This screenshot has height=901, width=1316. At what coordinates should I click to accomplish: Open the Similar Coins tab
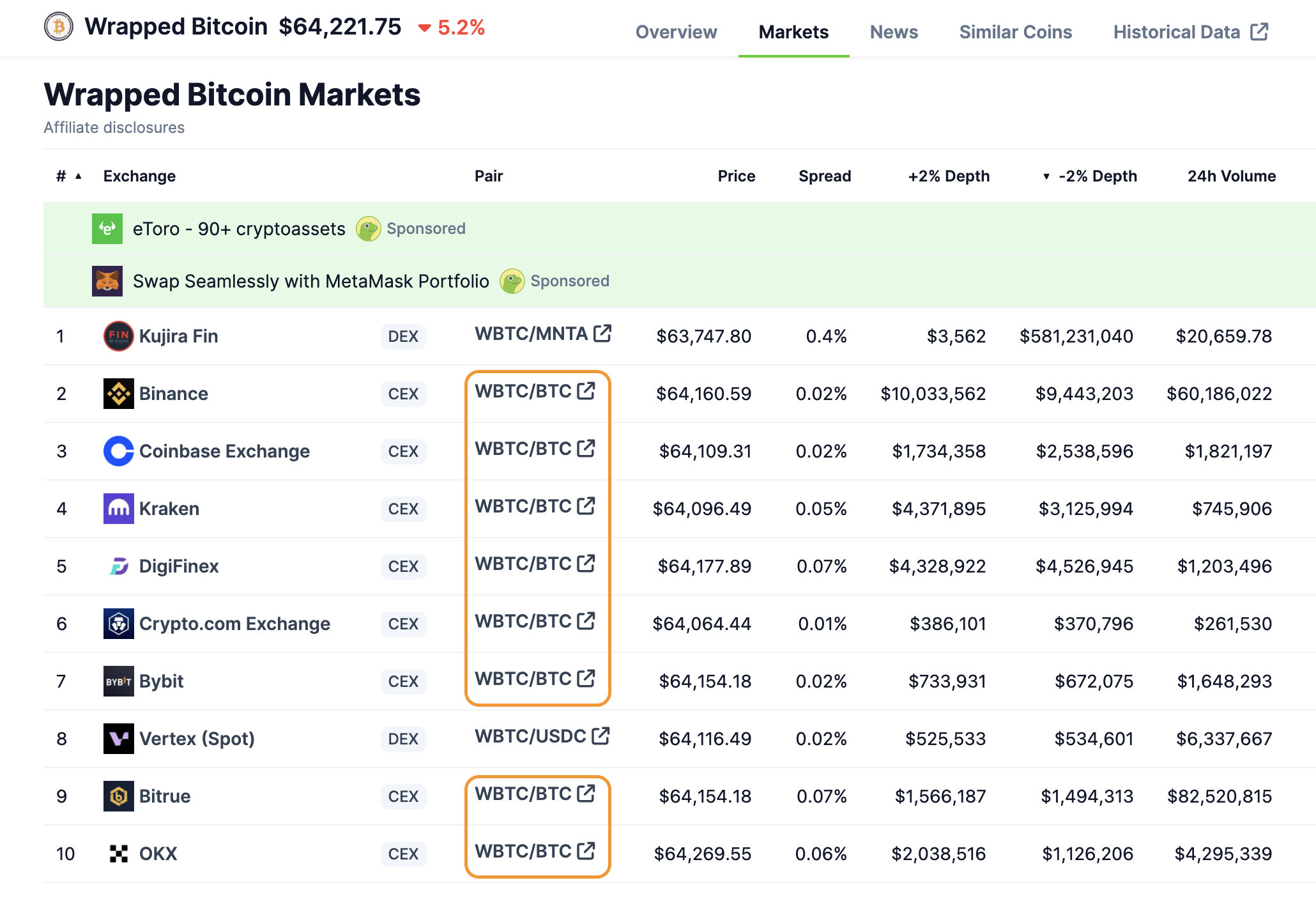1015,32
